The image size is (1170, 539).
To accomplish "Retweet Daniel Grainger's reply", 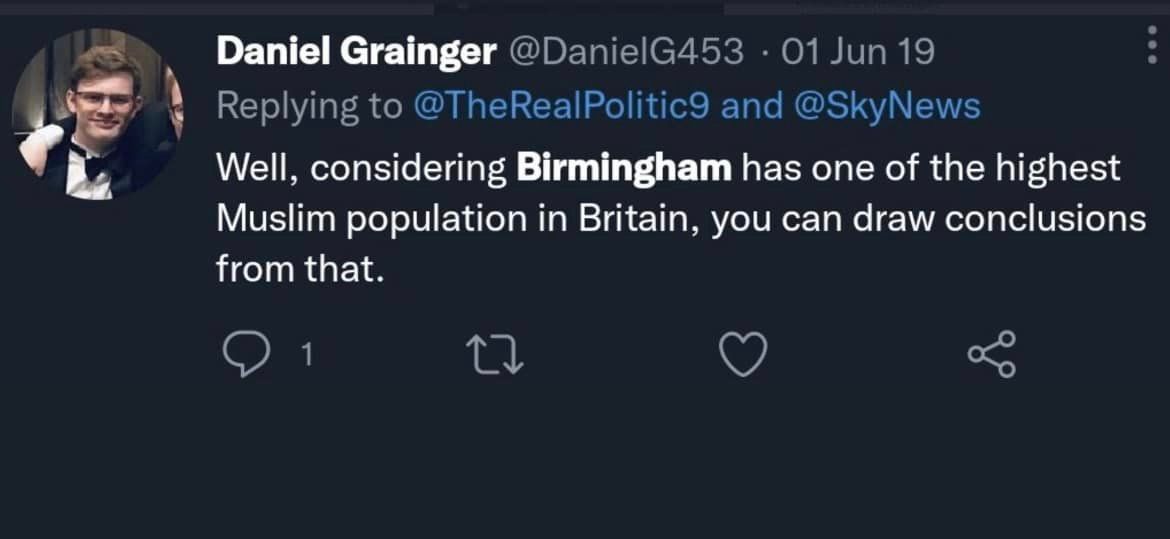I will (496, 354).
